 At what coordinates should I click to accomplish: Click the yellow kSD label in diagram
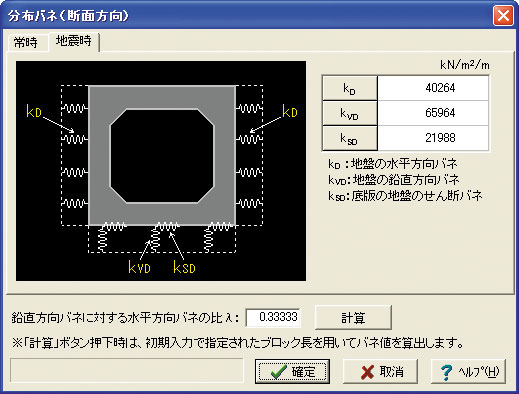tap(184, 267)
